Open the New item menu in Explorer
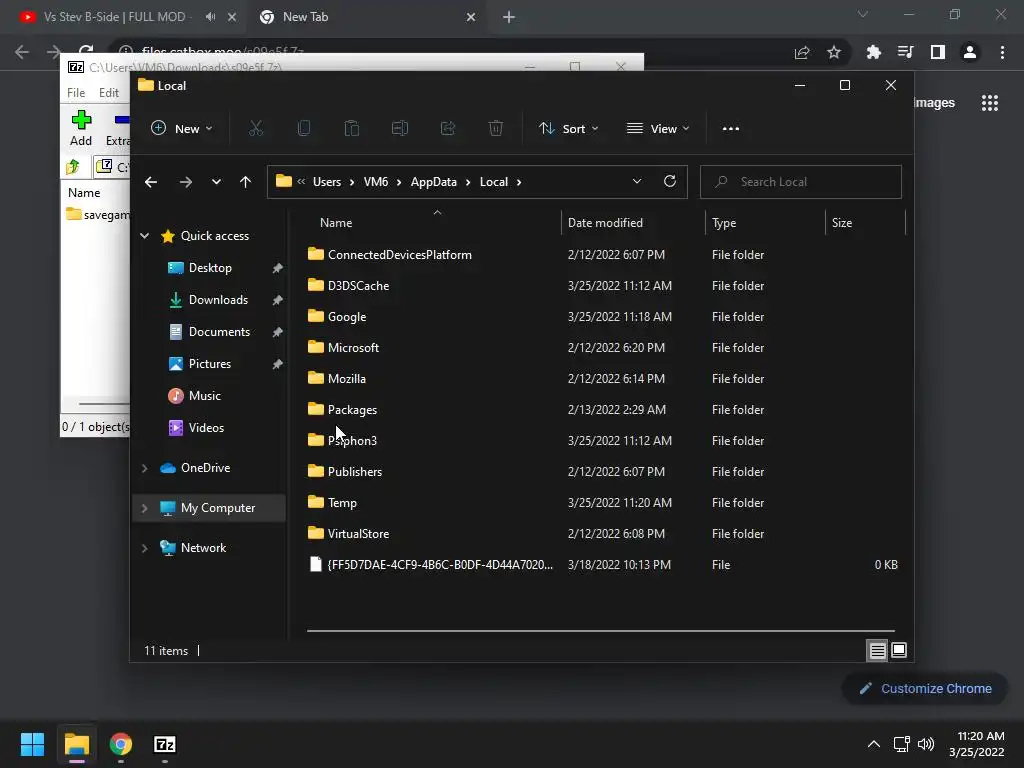 (x=181, y=129)
